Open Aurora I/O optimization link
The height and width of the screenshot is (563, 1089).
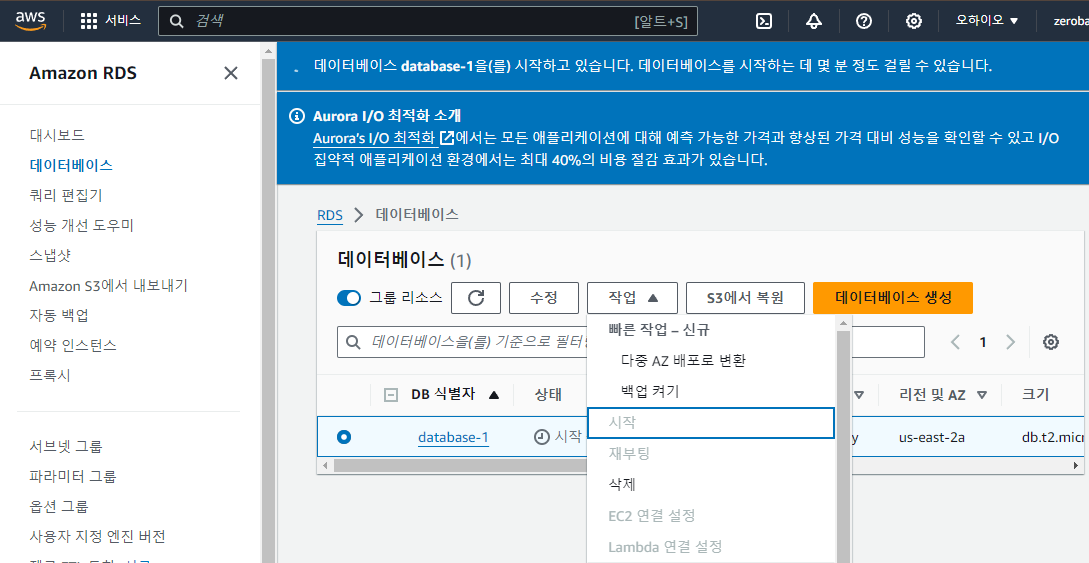(383, 137)
